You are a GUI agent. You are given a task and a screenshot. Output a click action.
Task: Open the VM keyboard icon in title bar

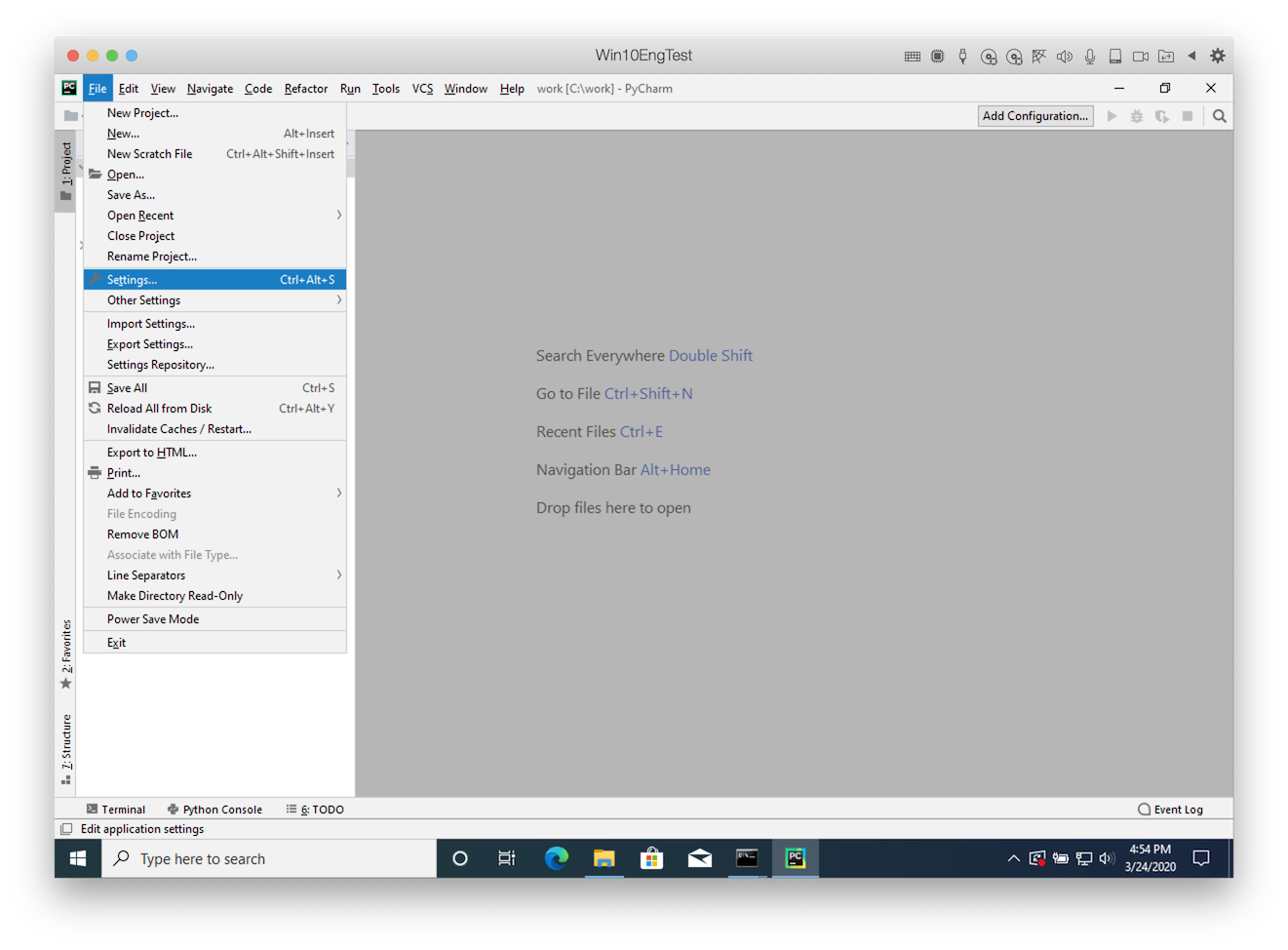pos(913,57)
